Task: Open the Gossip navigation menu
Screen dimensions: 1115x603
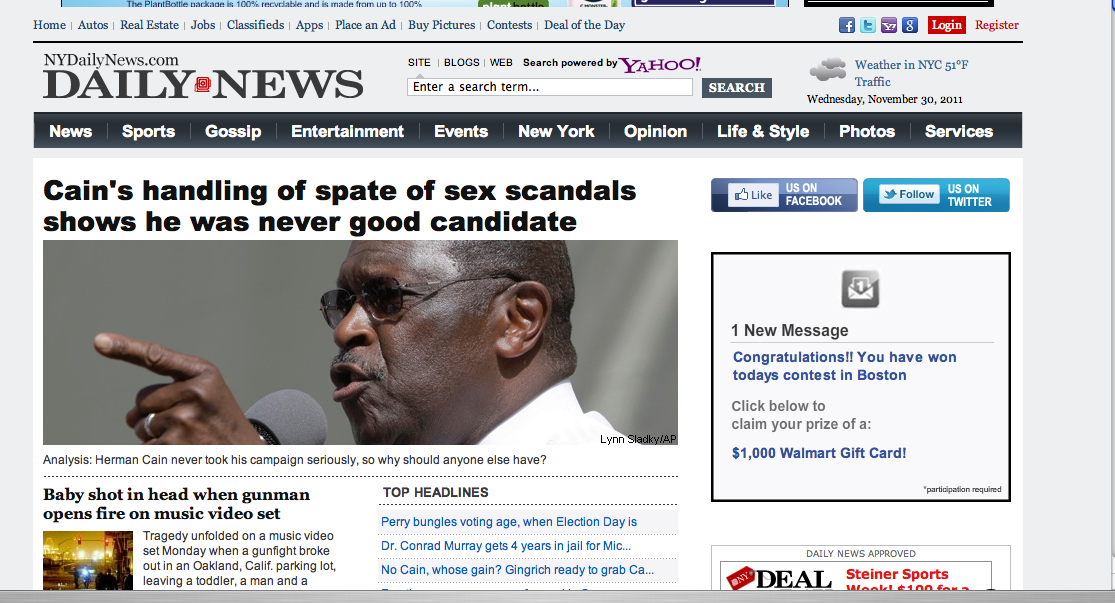Action: coord(233,132)
